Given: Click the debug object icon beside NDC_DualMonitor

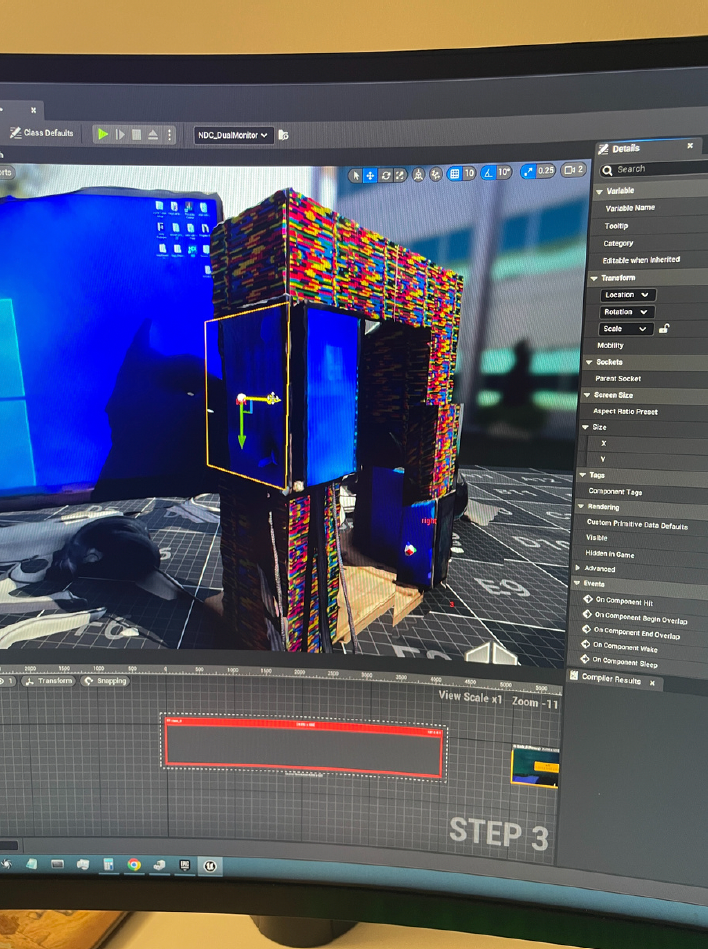Looking at the screenshot, I should [x=283, y=135].
